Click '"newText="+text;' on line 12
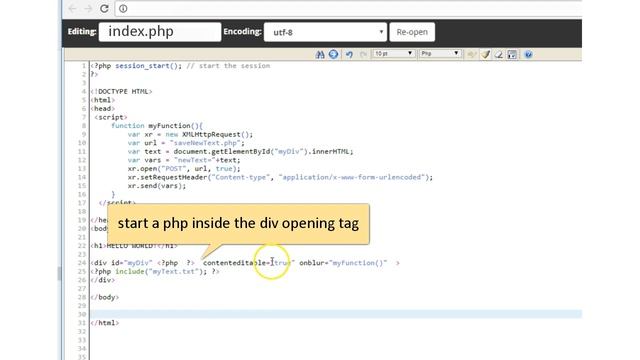 tap(207, 160)
